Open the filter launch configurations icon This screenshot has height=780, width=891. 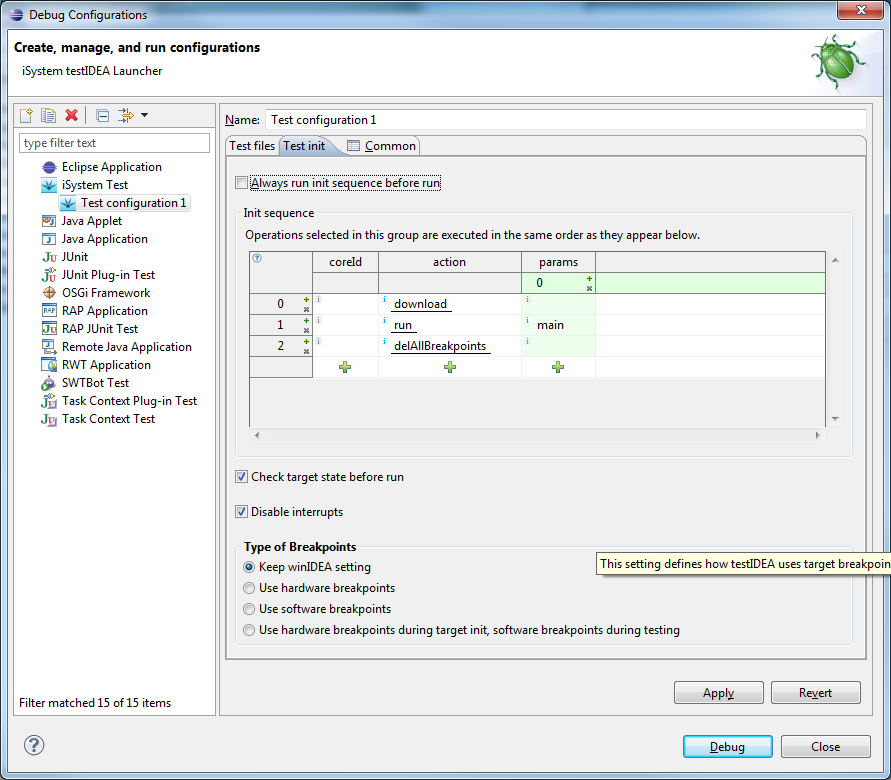coord(126,115)
